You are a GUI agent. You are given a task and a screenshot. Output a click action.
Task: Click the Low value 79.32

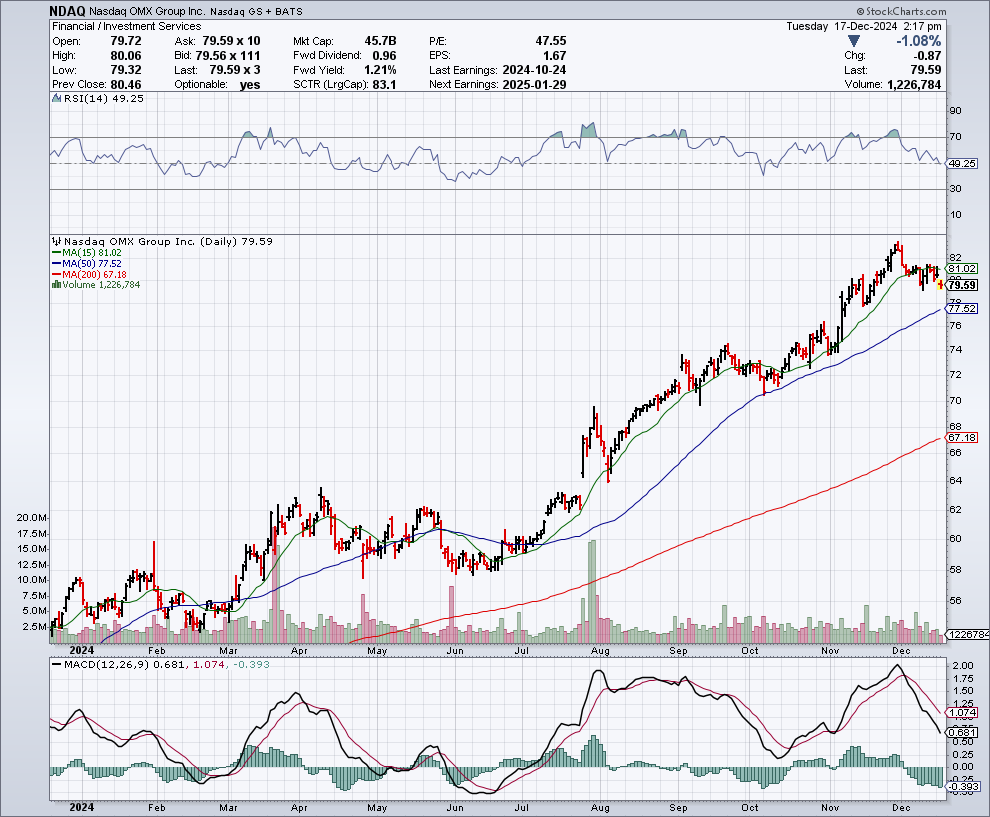pyautogui.click(x=126, y=70)
